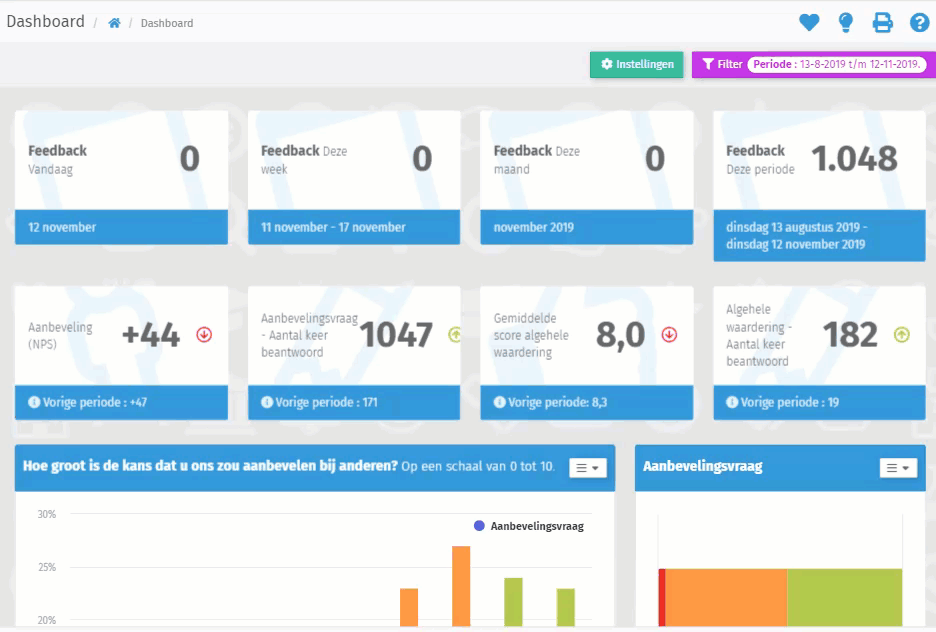Image resolution: width=936 pixels, height=632 pixels.
Task: Click the Feedback Deze week card
Action: click(354, 177)
